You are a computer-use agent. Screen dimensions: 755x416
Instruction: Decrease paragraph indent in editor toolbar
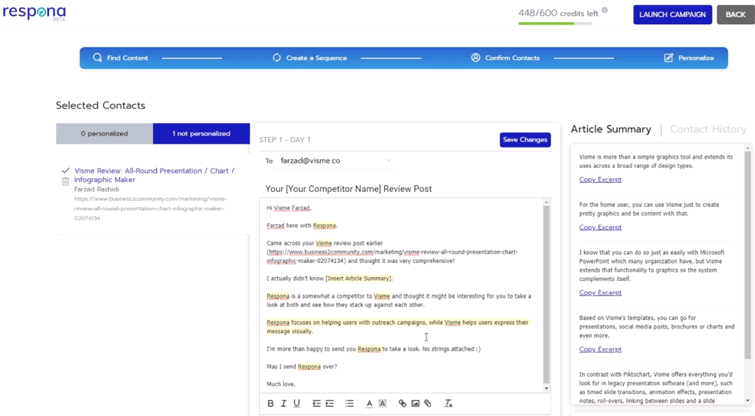coord(316,403)
